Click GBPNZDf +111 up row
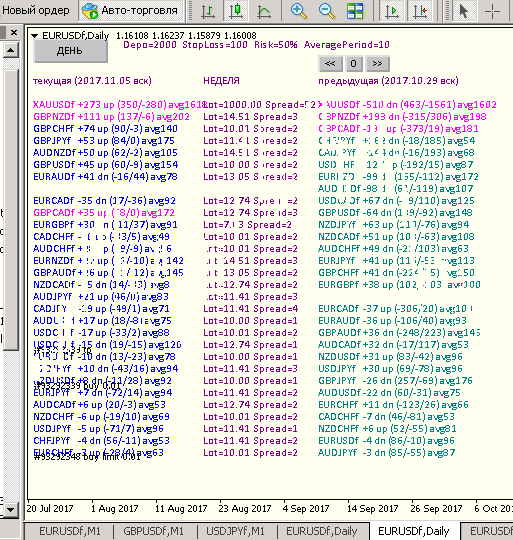Viewport: 513px width, 540px height. 111,117
